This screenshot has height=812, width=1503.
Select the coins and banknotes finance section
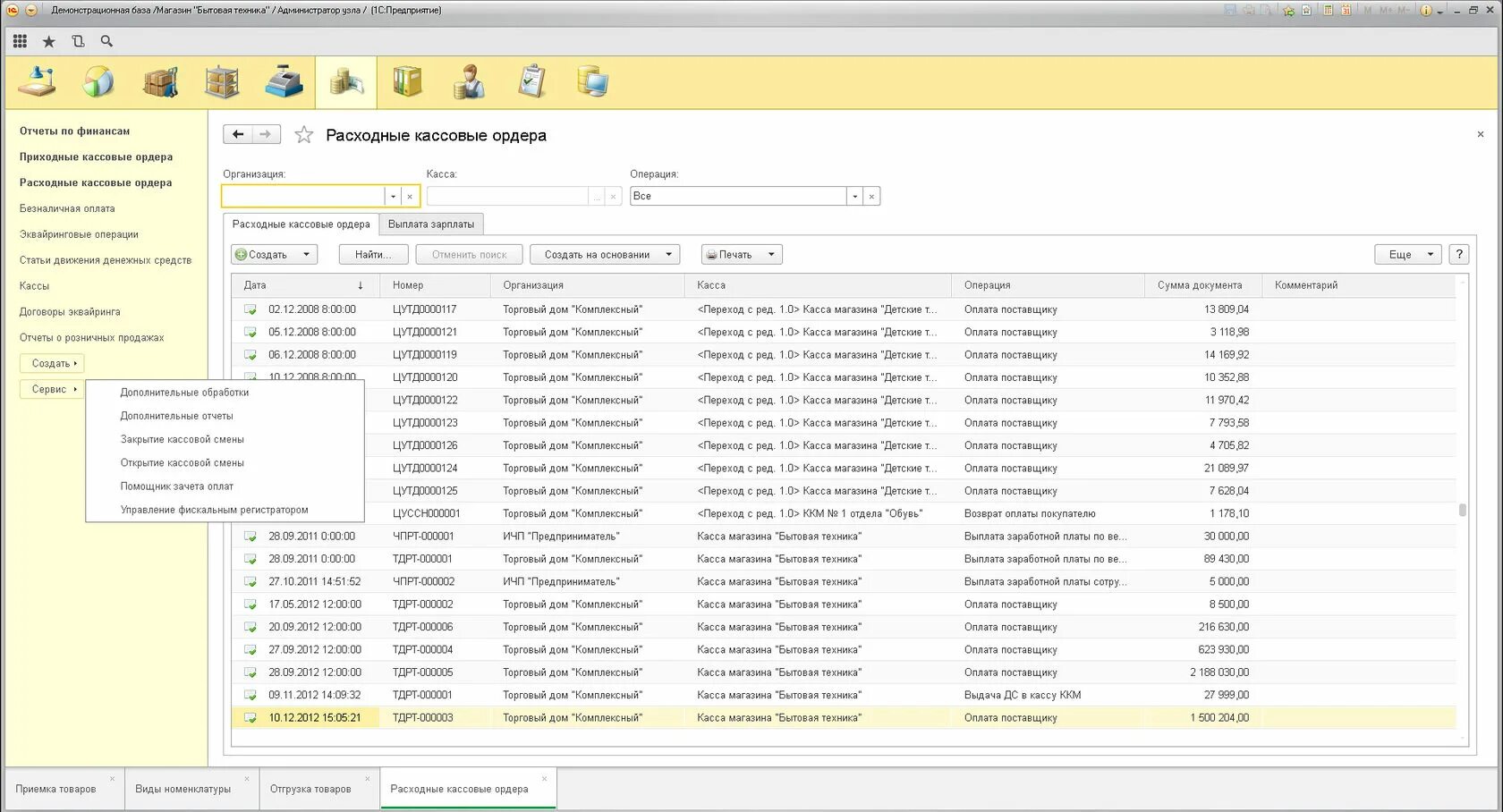point(346,82)
